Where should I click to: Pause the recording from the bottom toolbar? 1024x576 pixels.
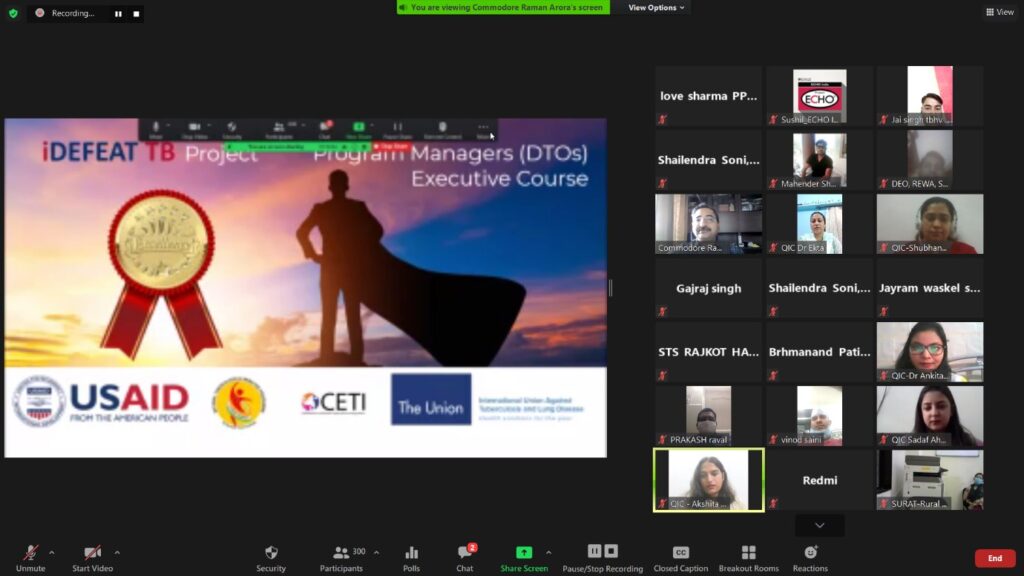(x=594, y=551)
